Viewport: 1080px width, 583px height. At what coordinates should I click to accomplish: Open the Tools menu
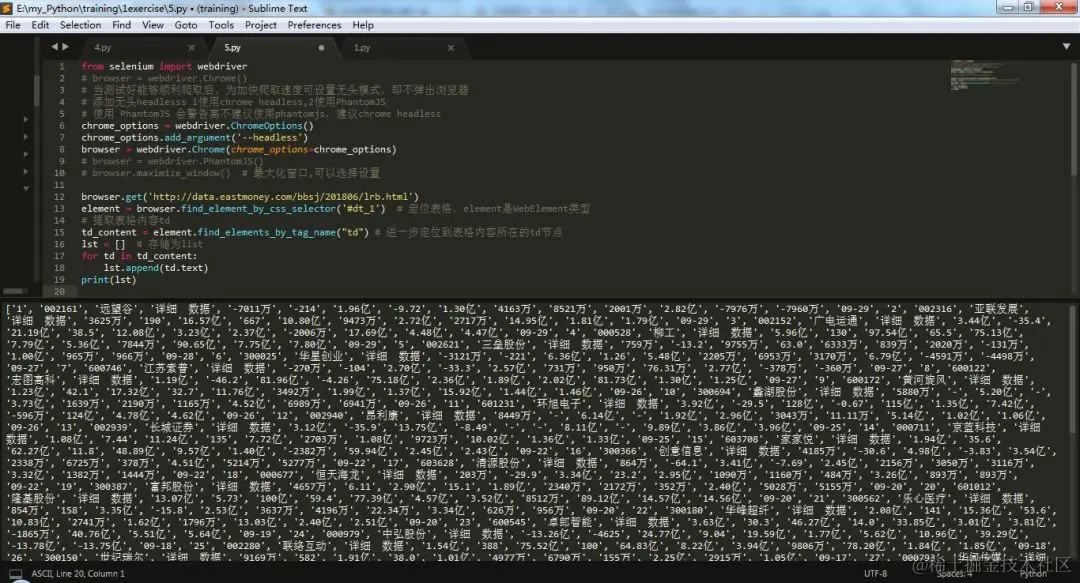click(221, 25)
